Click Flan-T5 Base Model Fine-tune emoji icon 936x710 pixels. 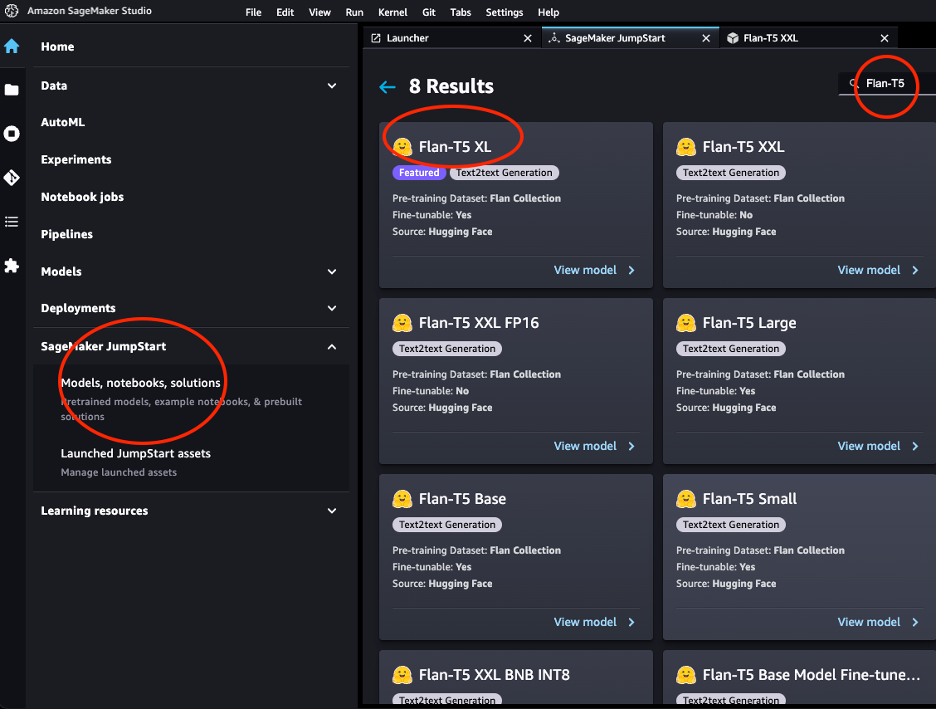point(686,675)
